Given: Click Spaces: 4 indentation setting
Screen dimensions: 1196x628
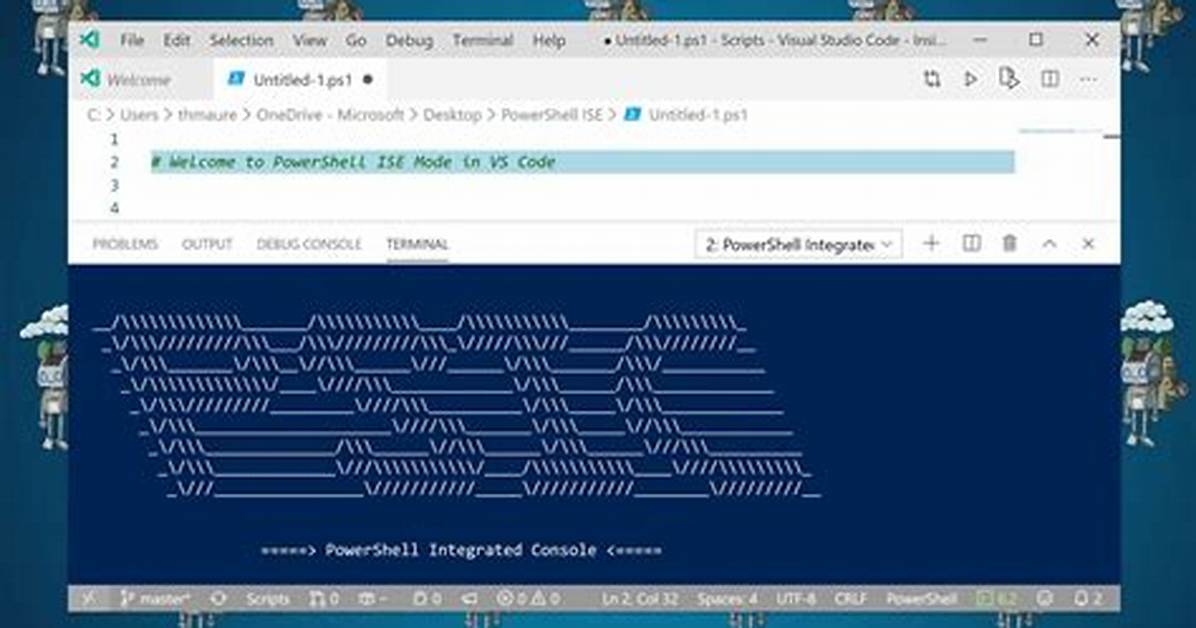Looking at the screenshot, I should [727, 599].
